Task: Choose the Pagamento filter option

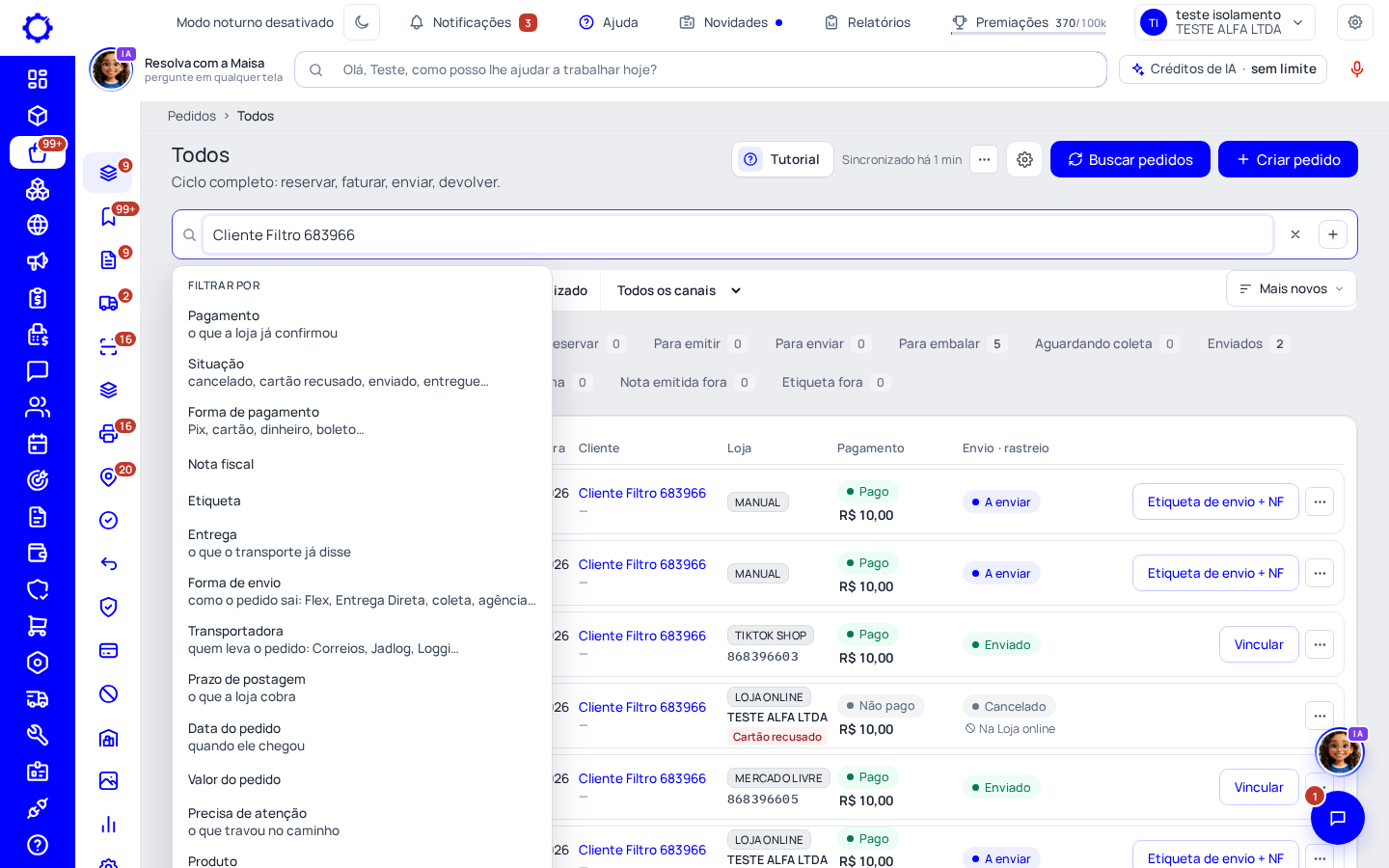Action: coord(362,324)
